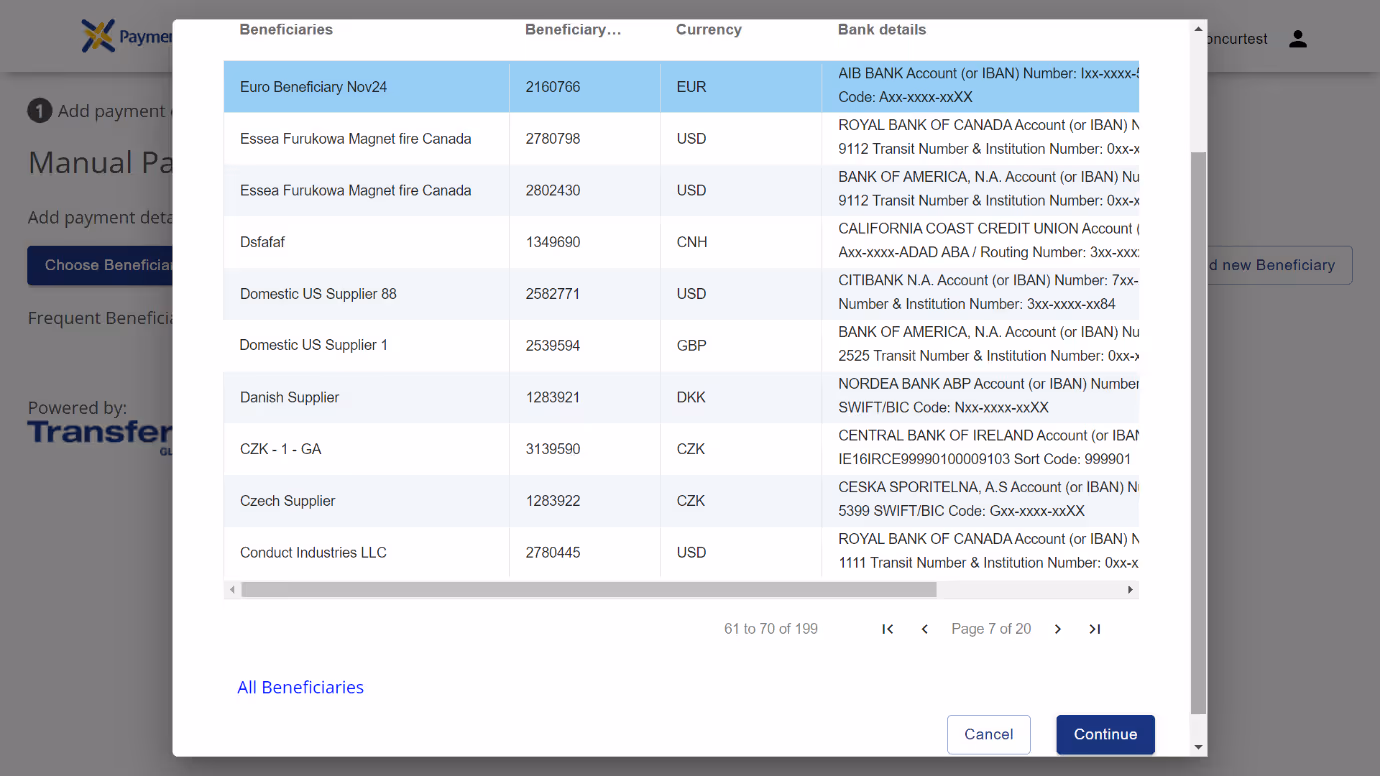Sort by Currency column header
Viewport: 1380px width, 776px height.
709,30
